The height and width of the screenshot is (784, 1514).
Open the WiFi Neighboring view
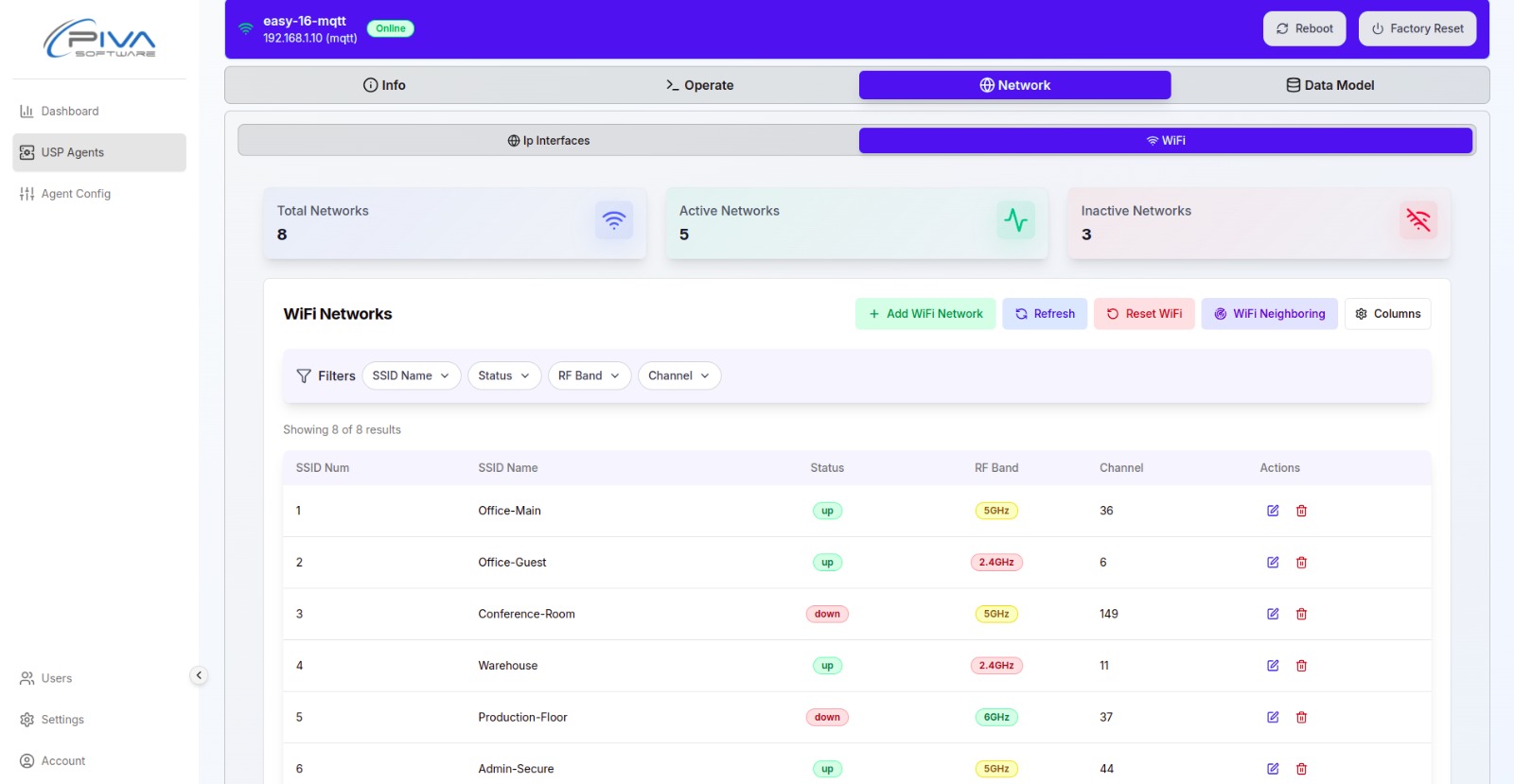pos(1269,314)
